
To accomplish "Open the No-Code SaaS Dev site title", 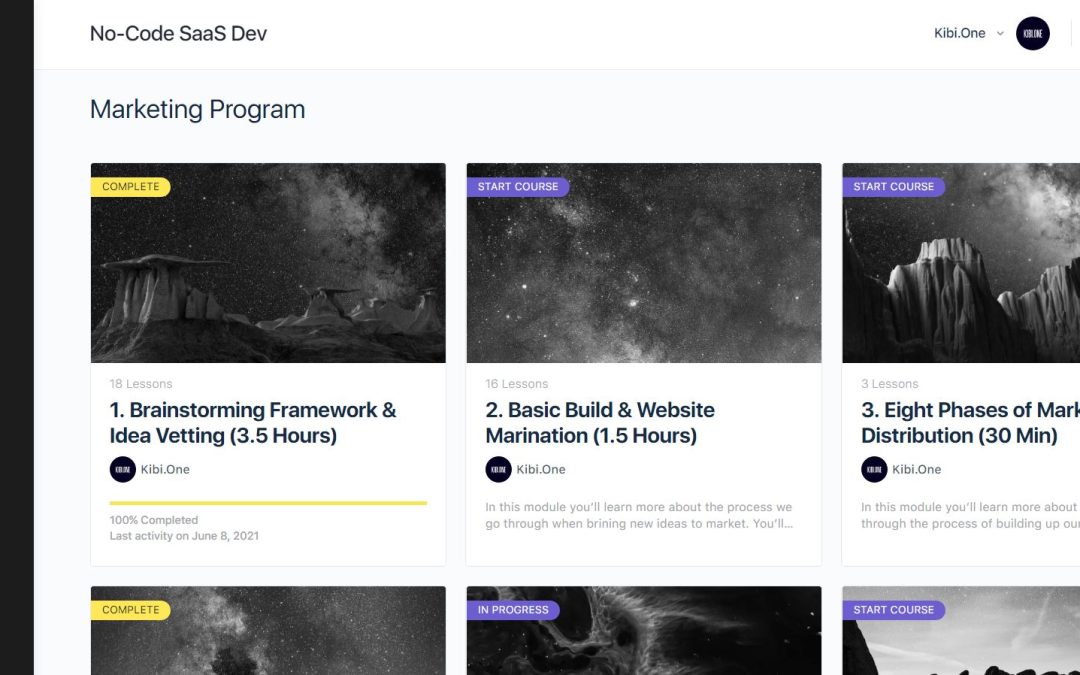I will click(x=178, y=33).
